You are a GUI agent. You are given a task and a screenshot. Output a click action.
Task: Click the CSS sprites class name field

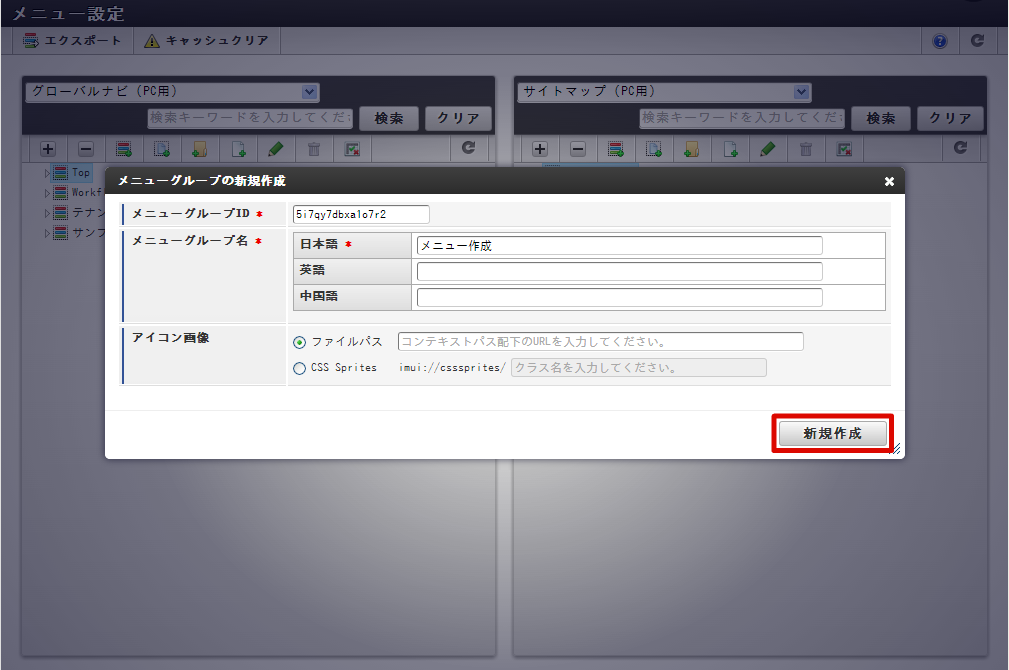639,368
